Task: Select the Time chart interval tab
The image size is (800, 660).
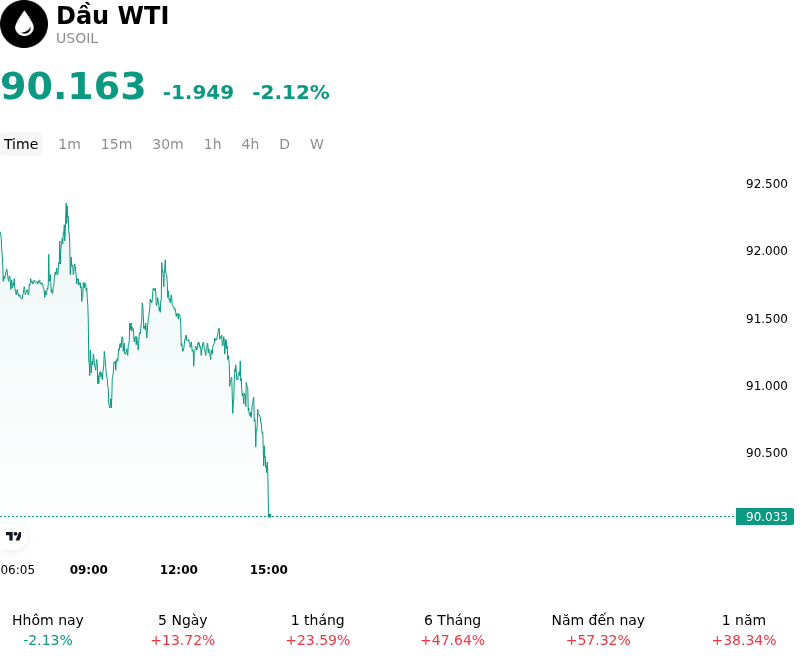Action: point(21,144)
